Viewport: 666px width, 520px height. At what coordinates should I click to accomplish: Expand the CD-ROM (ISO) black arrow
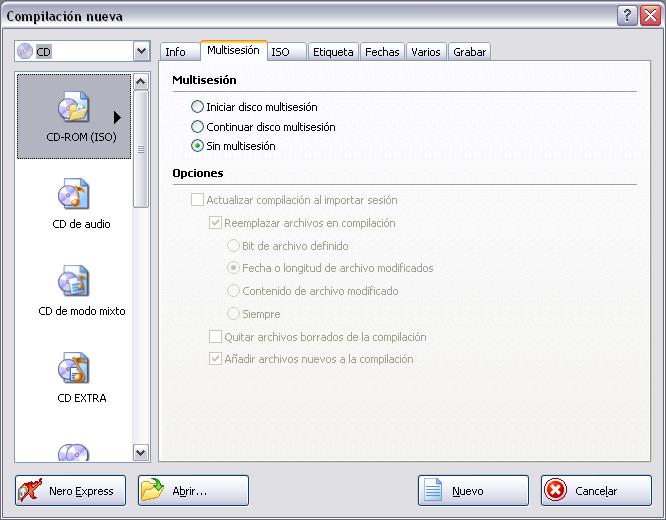[117, 117]
